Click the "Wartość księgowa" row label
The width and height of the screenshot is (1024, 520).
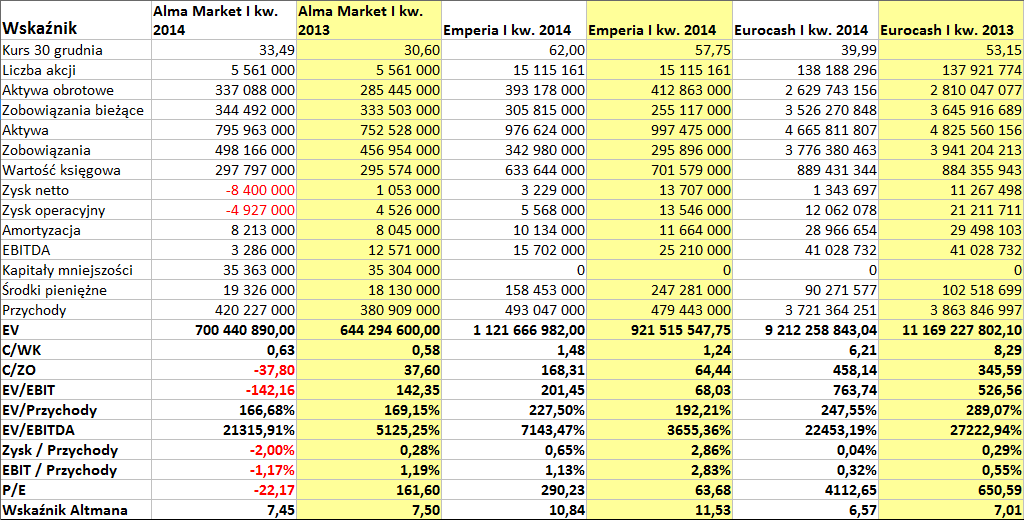pyautogui.click(x=61, y=171)
